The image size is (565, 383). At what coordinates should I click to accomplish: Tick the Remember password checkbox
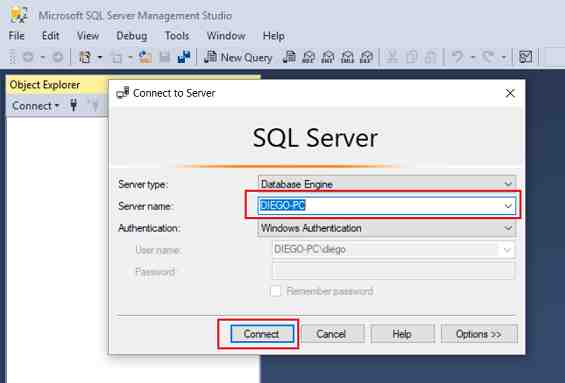tap(276, 291)
